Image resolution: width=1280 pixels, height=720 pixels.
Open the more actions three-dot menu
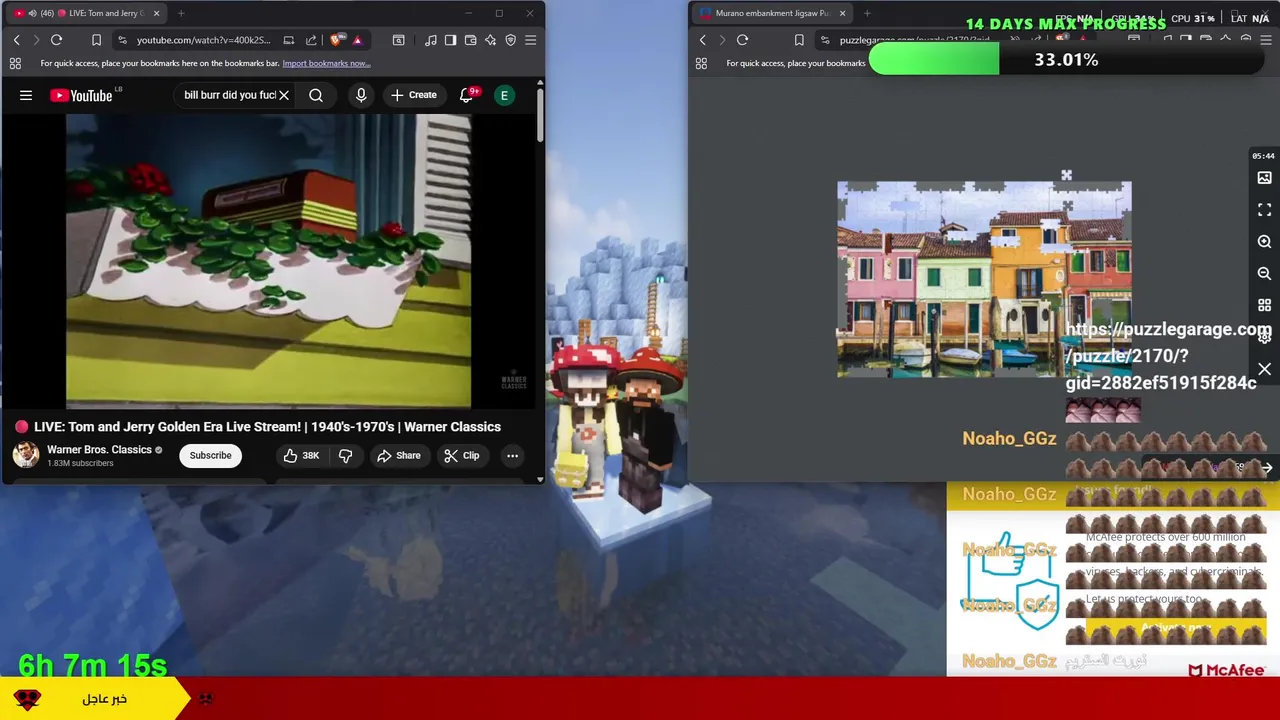tap(512, 455)
